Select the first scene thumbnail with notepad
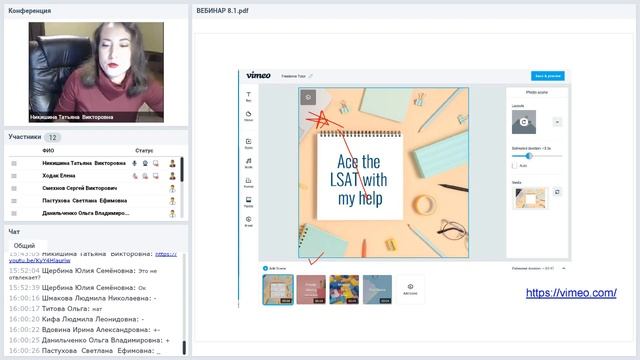 278,289
